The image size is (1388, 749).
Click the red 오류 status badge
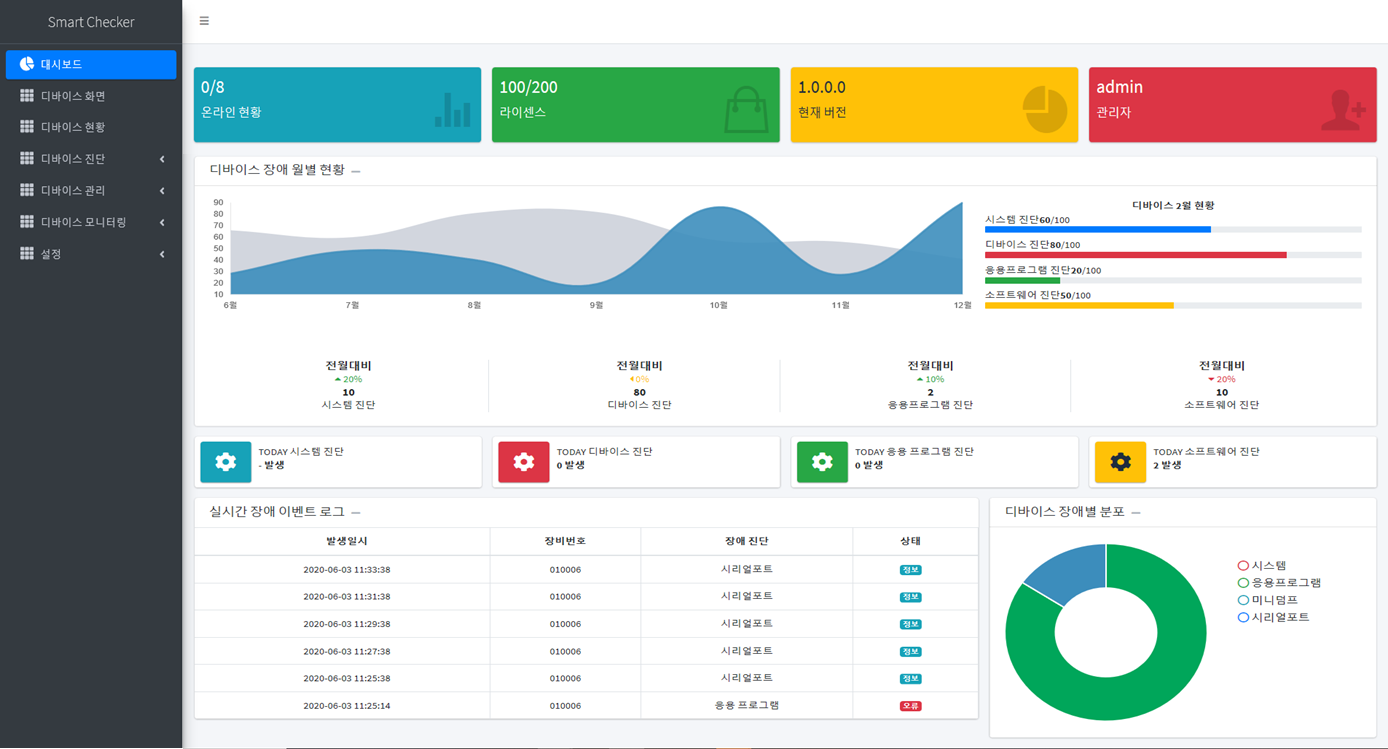910,706
